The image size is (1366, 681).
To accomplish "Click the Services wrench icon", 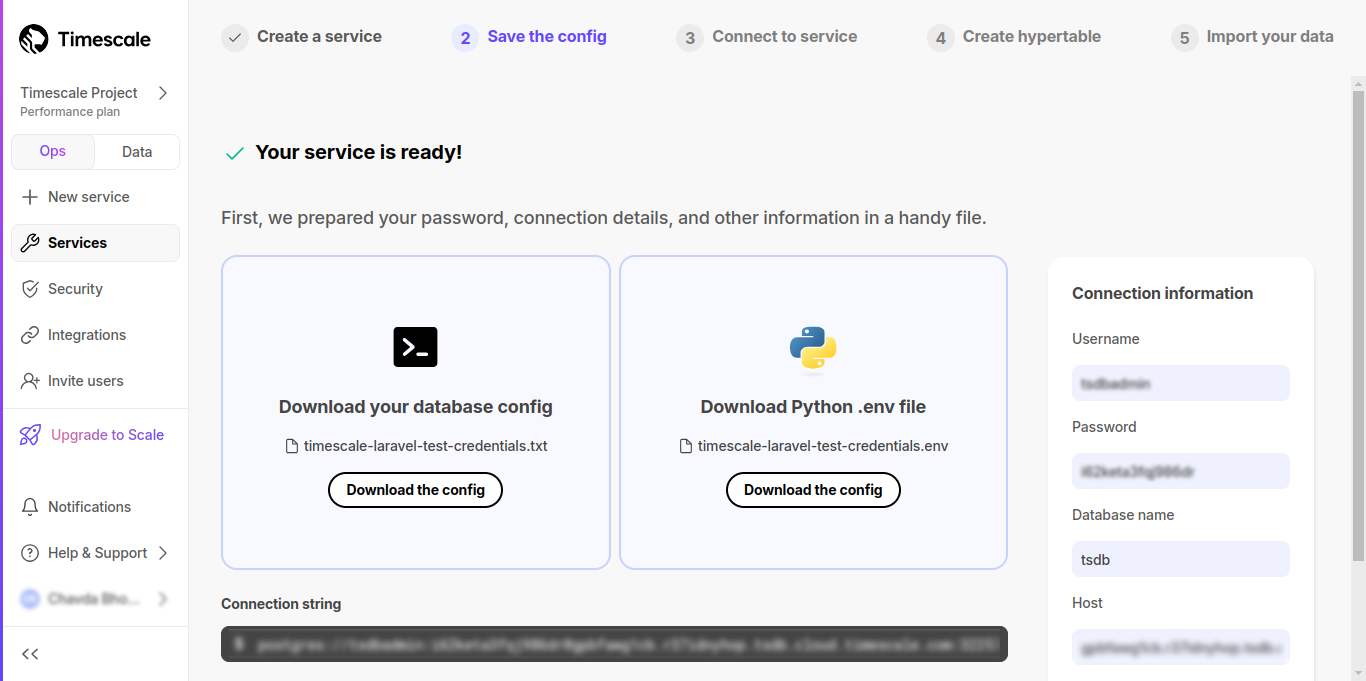I will pos(30,243).
